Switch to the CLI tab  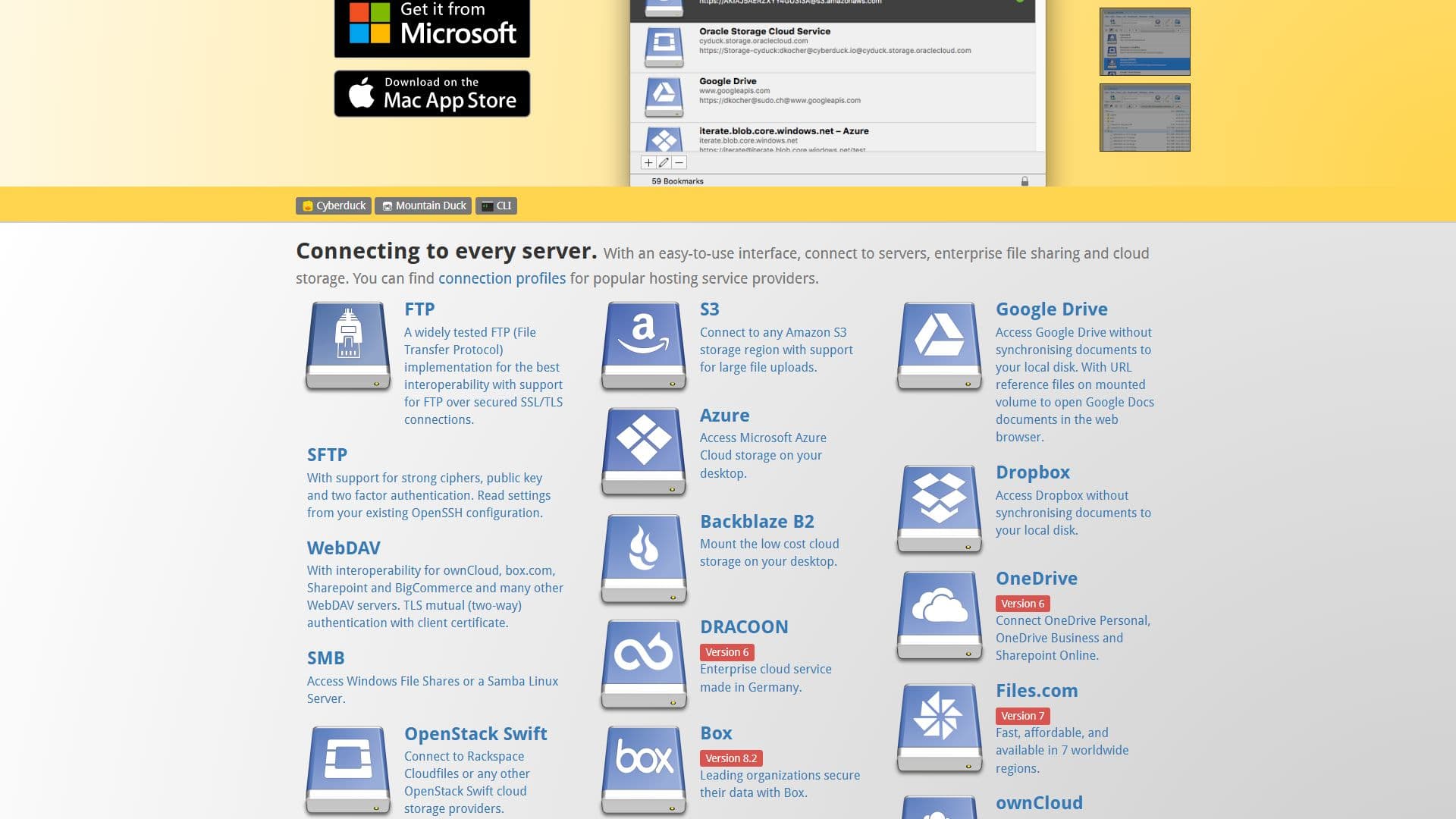click(x=496, y=206)
